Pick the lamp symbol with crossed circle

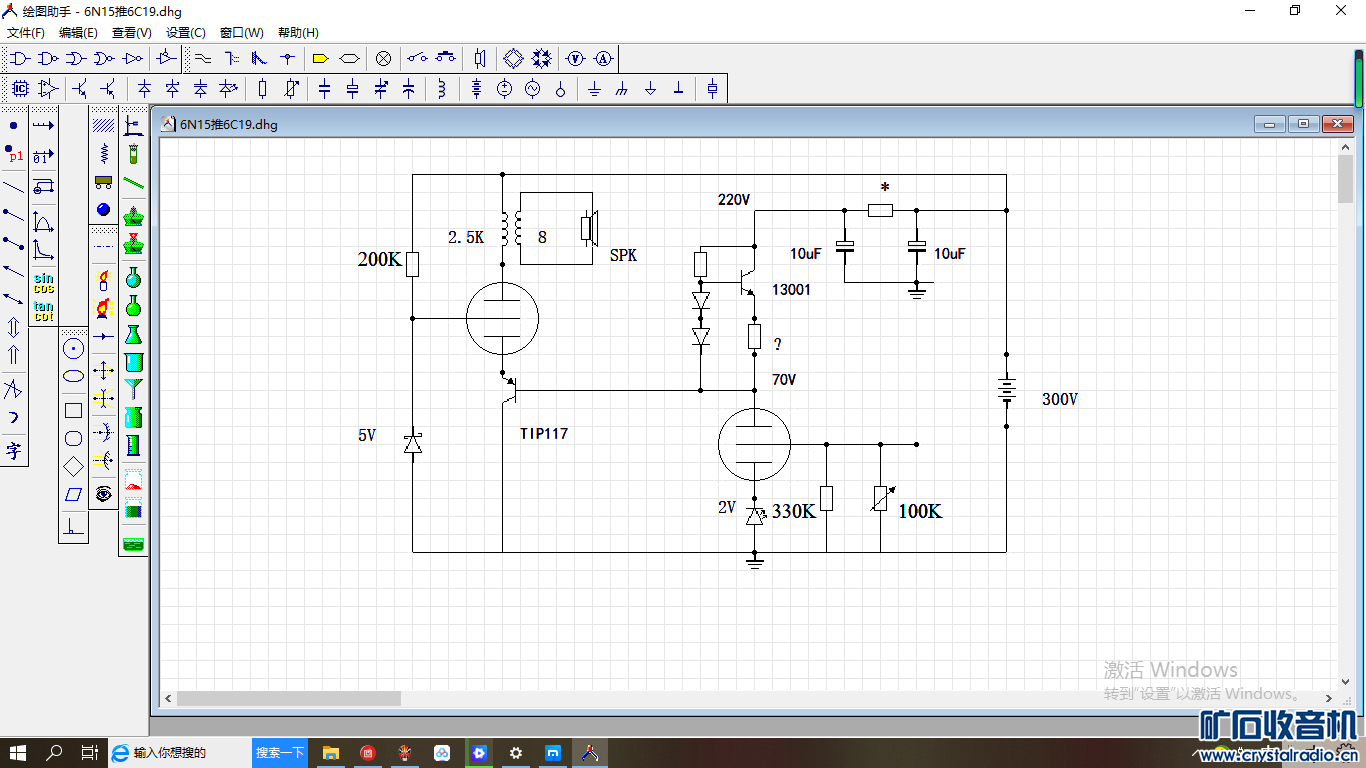pyautogui.click(x=383, y=58)
